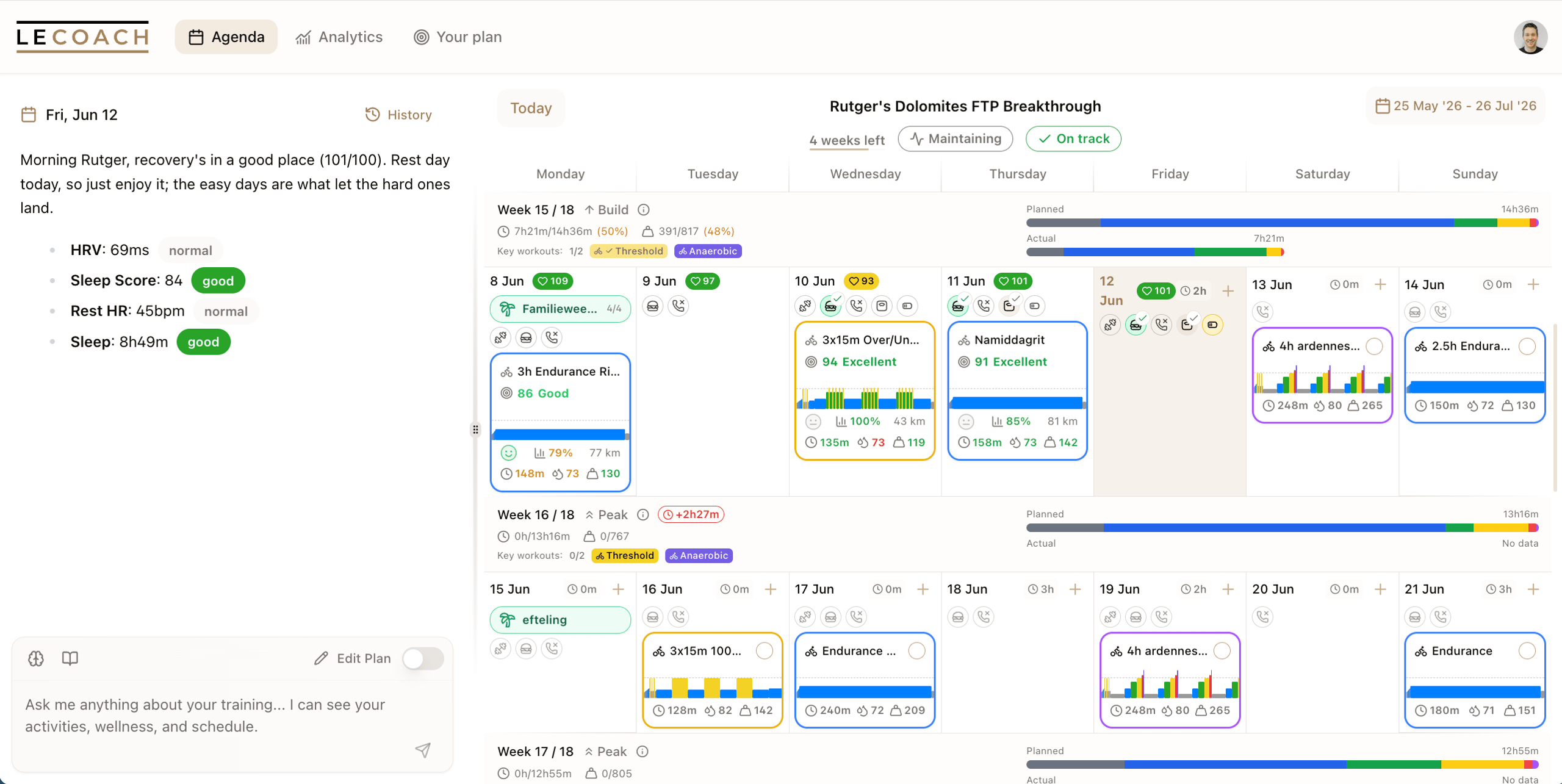The height and width of the screenshot is (784, 1562).
Task: Open the Namiddagrit workout card
Action: tap(1018, 390)
